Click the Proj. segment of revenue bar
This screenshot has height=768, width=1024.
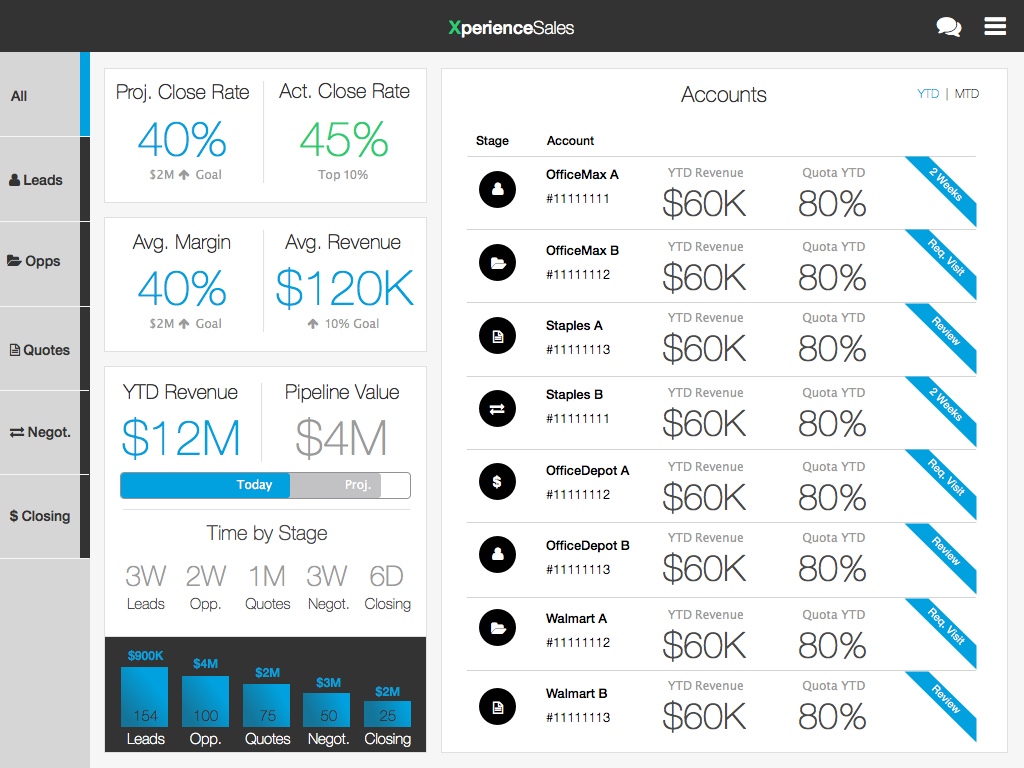coord(336,485)
